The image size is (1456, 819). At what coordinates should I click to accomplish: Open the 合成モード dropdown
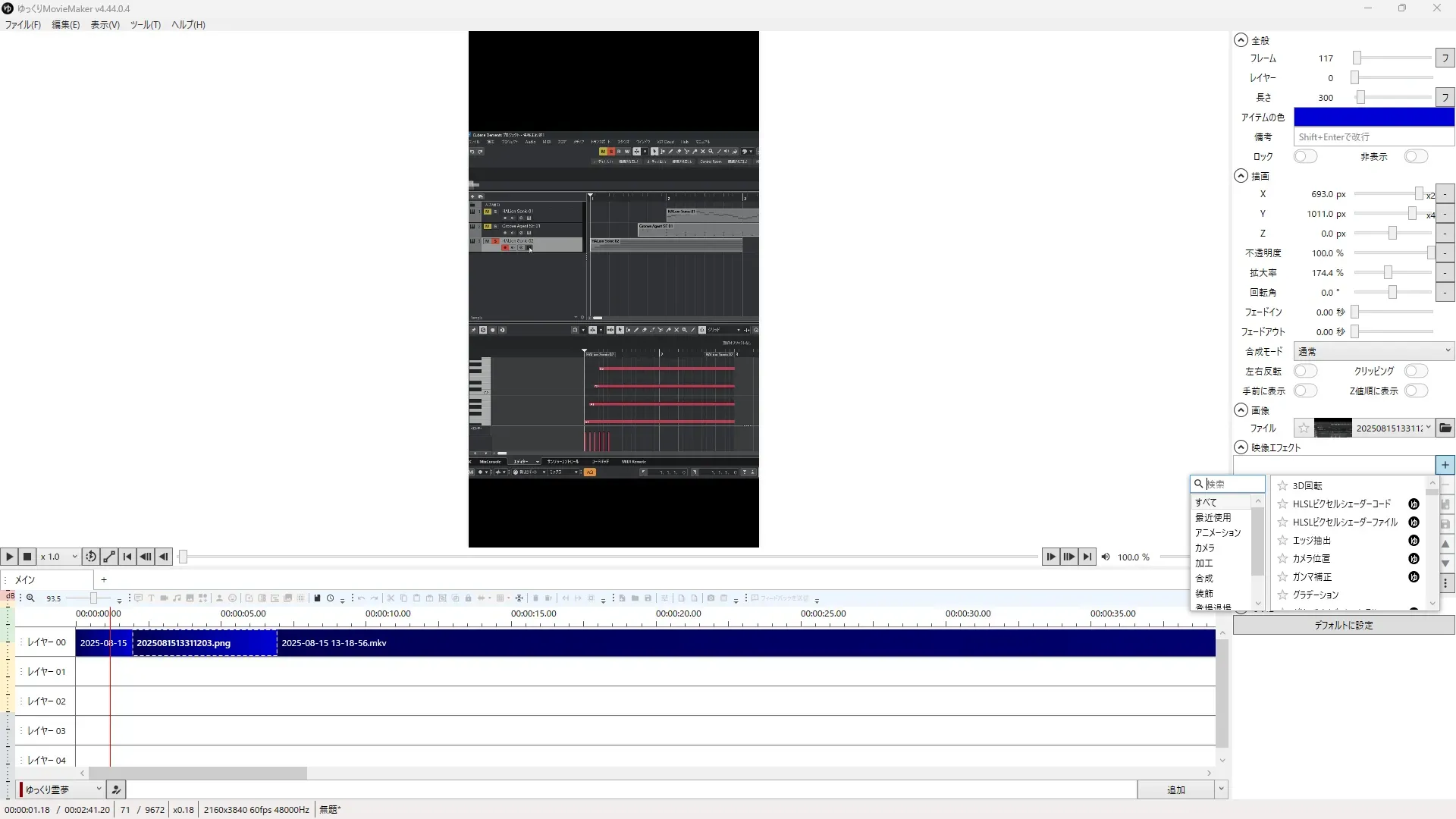click(1373, 351)
